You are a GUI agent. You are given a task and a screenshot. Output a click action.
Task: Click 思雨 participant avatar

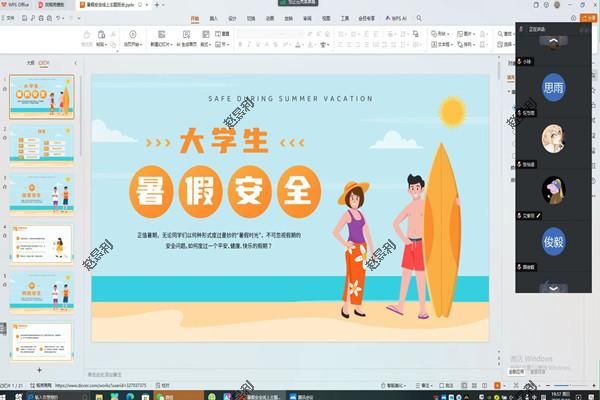click(553, 86)
